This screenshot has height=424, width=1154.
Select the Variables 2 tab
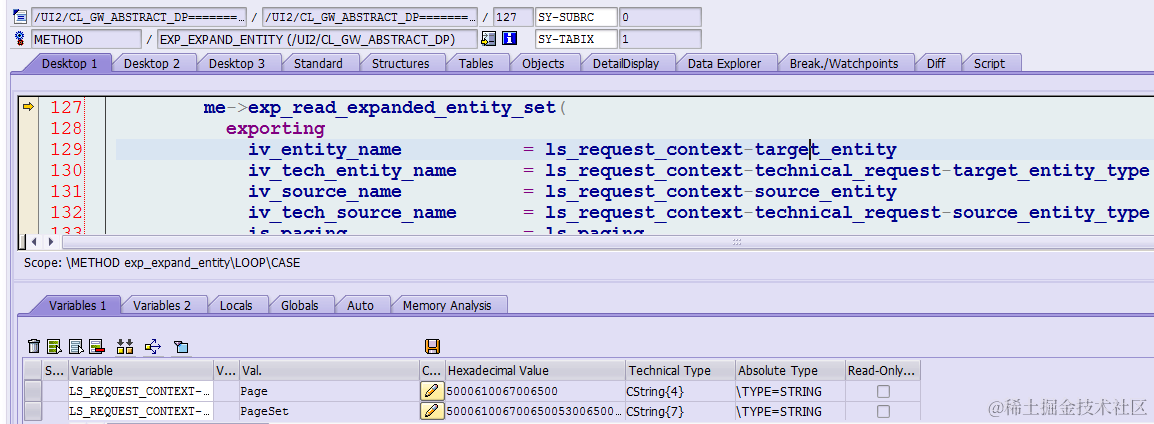pos(162,305)
